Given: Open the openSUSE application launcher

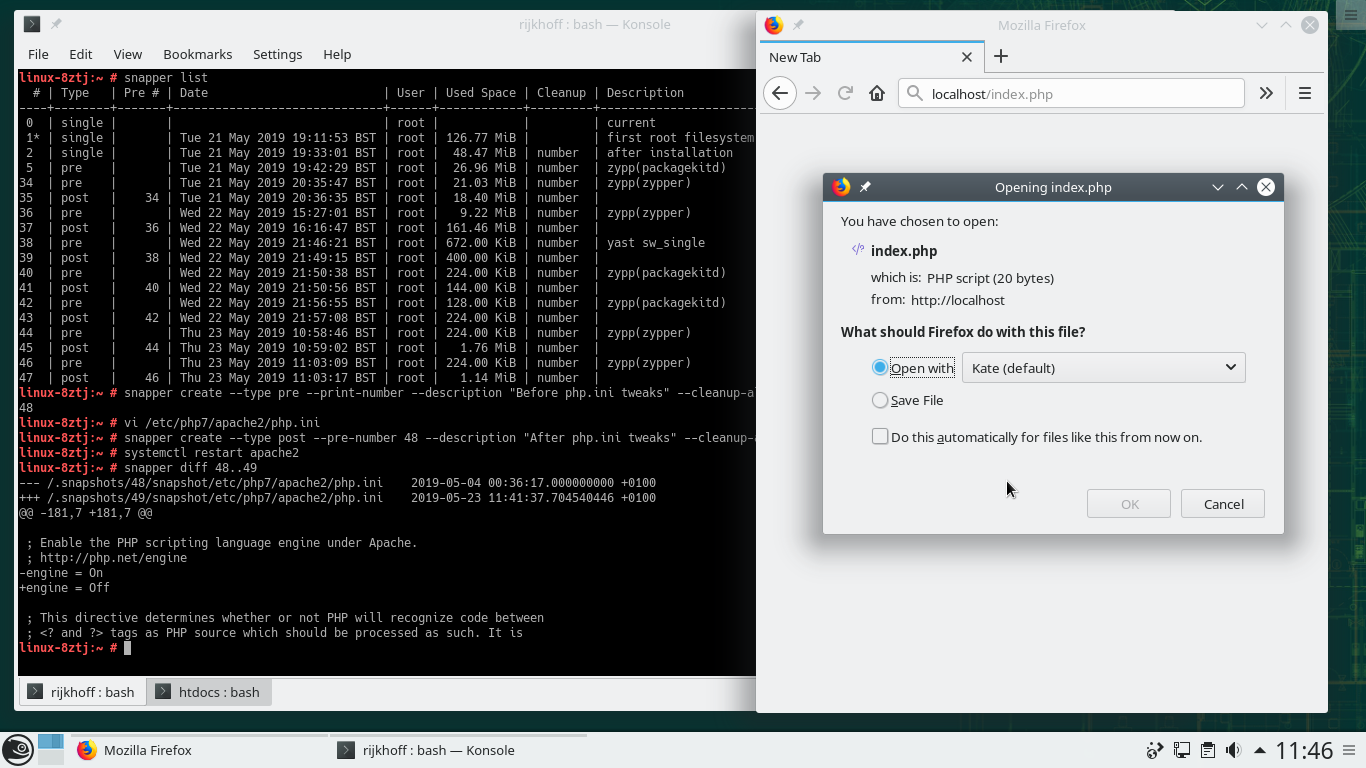Looking at the screenshot, I should point(17,750).
